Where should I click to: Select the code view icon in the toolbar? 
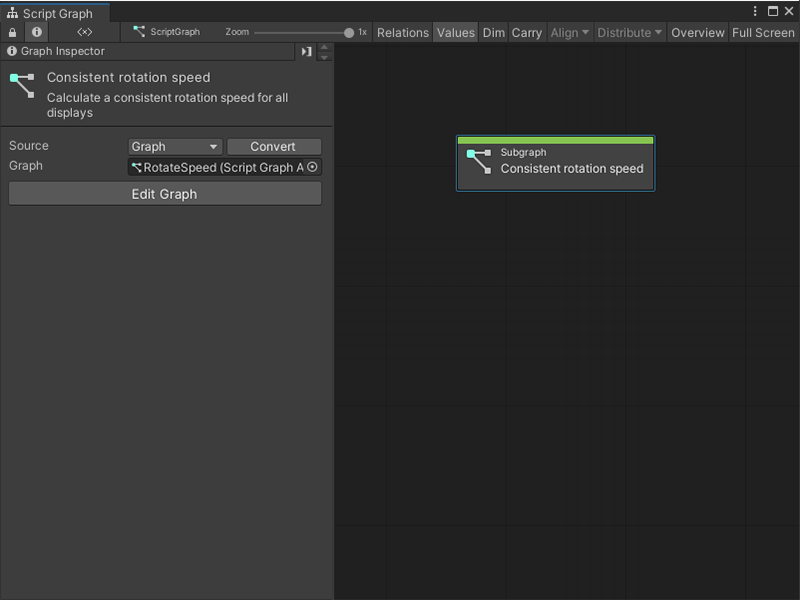coord(84,32)
